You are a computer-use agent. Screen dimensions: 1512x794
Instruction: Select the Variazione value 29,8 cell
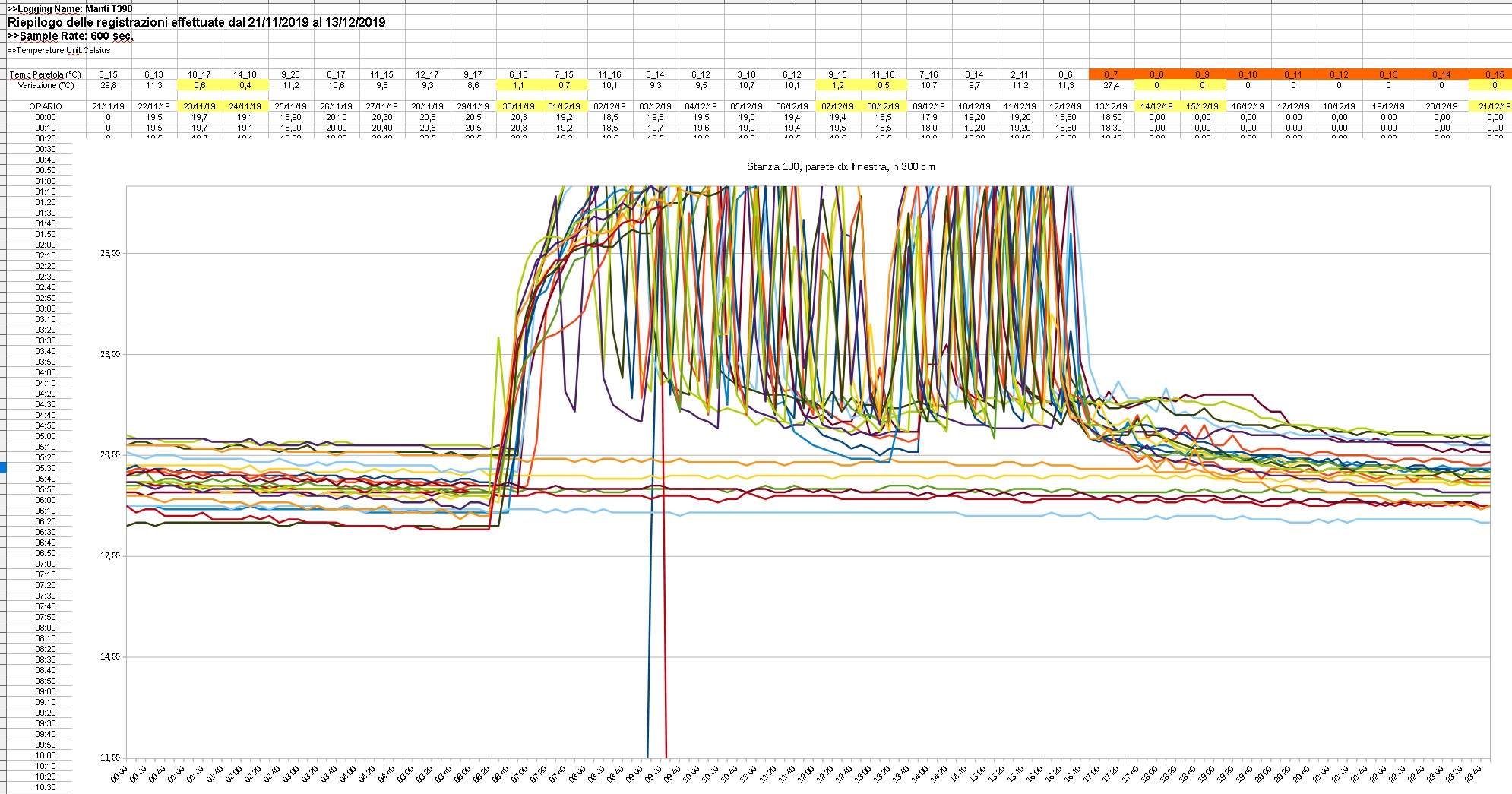tap(108, 85)
